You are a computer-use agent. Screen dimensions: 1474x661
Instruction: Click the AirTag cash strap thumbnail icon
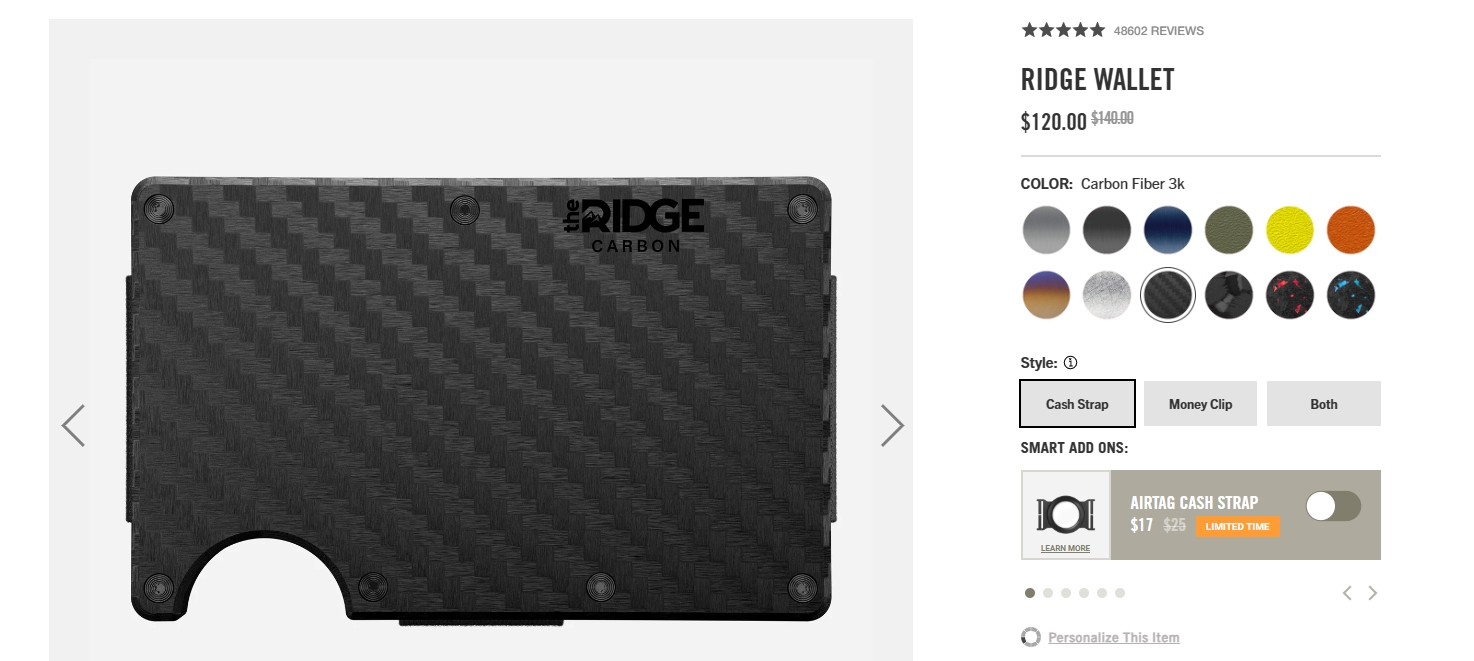(x=1066, y=514)
